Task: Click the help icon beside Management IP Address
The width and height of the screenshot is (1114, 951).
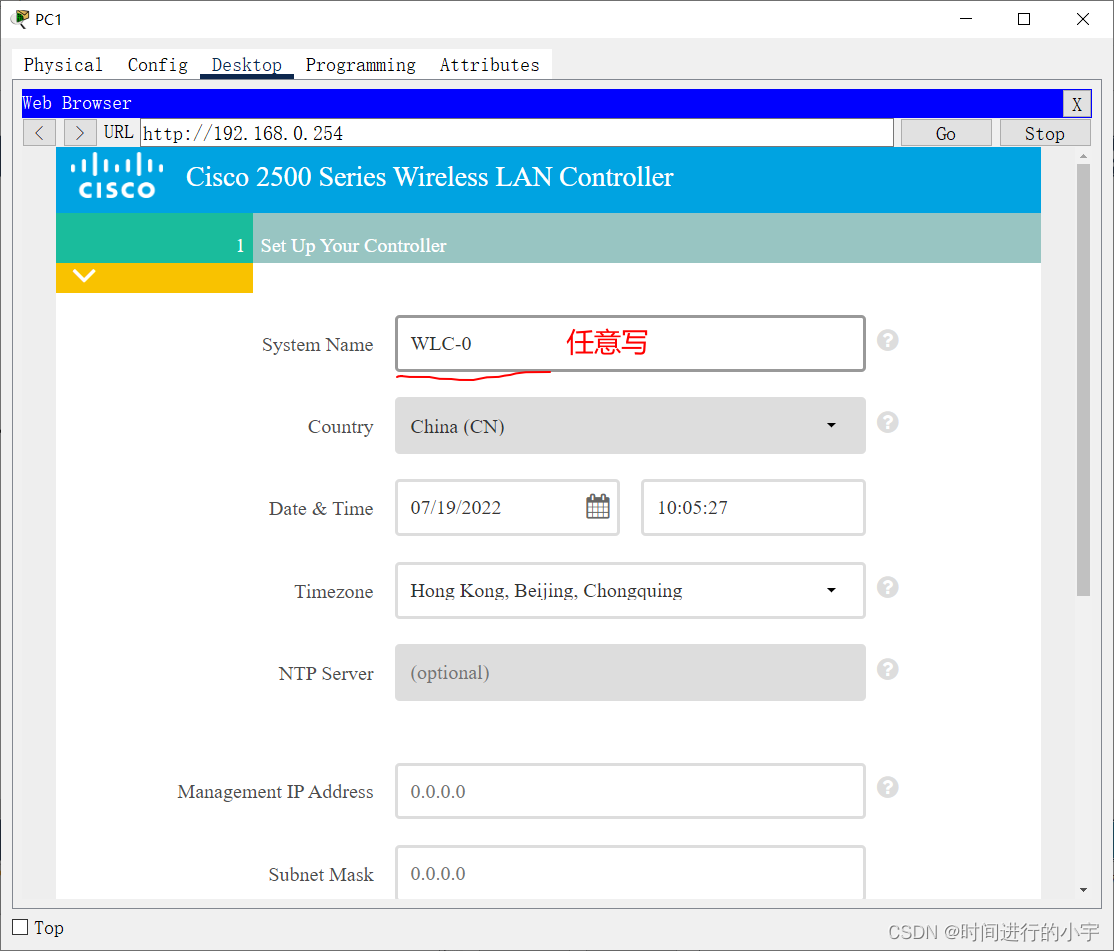Action: pos(887,787)
